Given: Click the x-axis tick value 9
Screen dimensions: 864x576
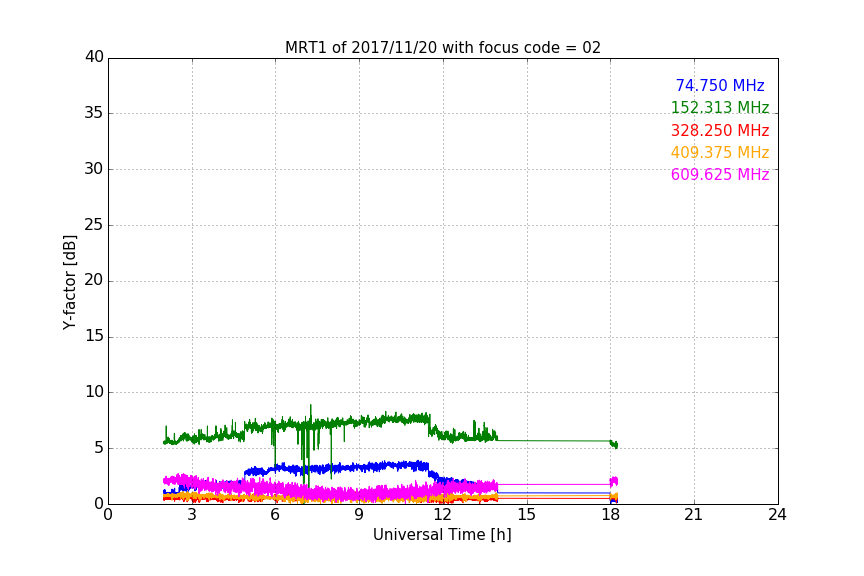Looking at the screenshot, I should (359, 515).
